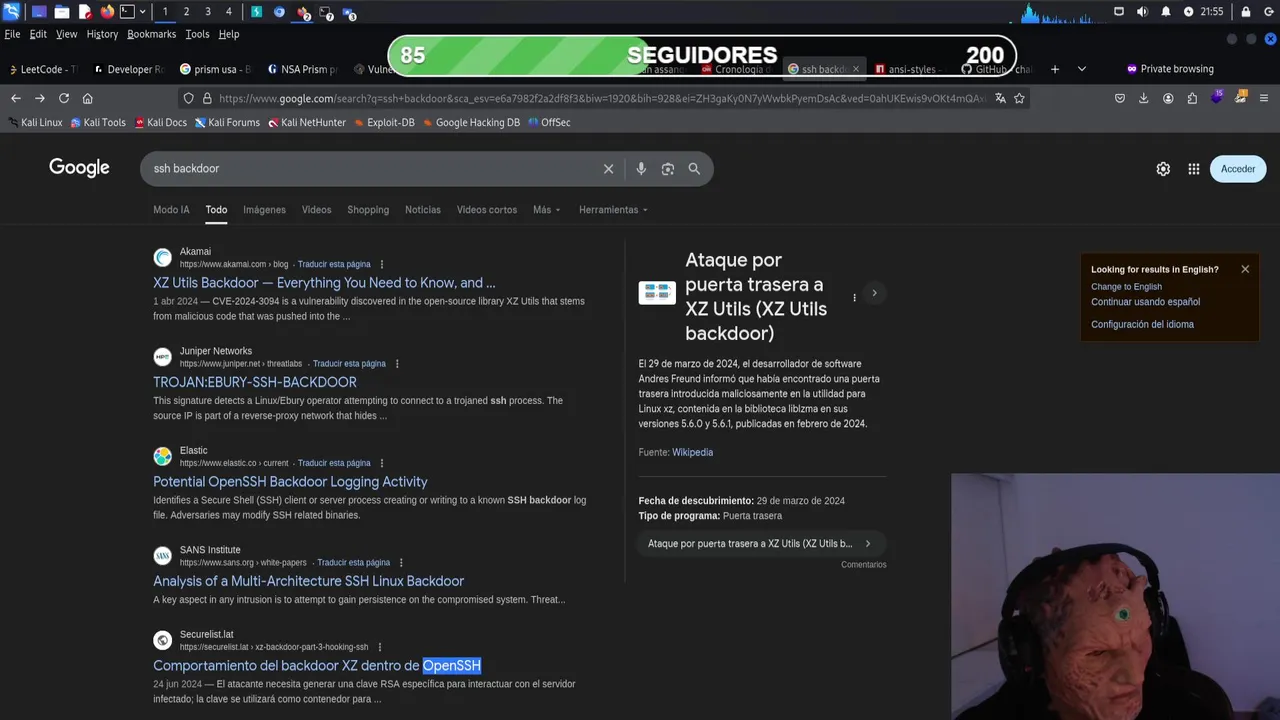Open the terminal emulator panel icon

tap(127, 12)
